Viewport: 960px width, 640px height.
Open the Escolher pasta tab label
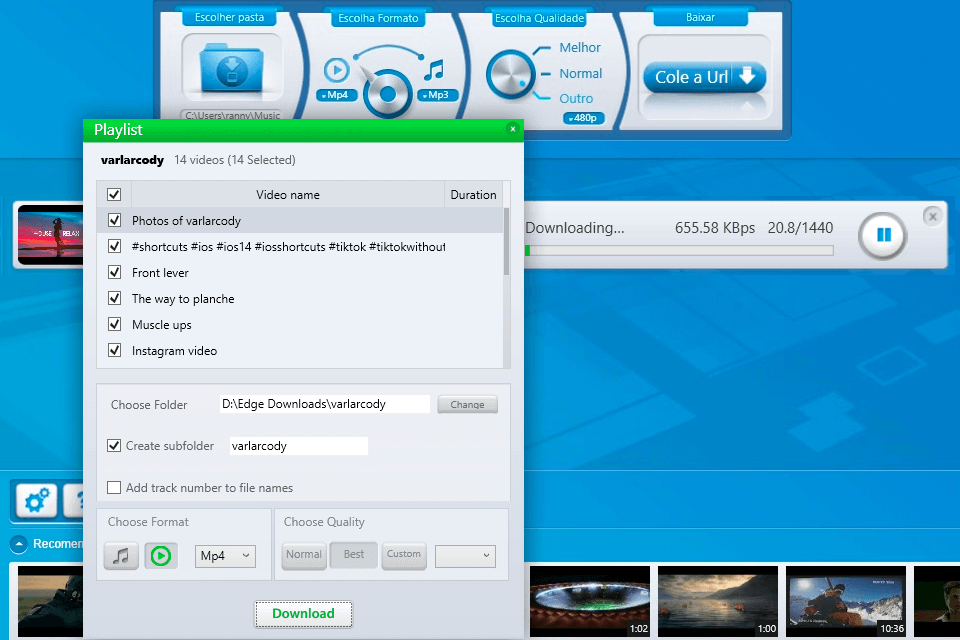pyautogui.click(x=229, y=17)
